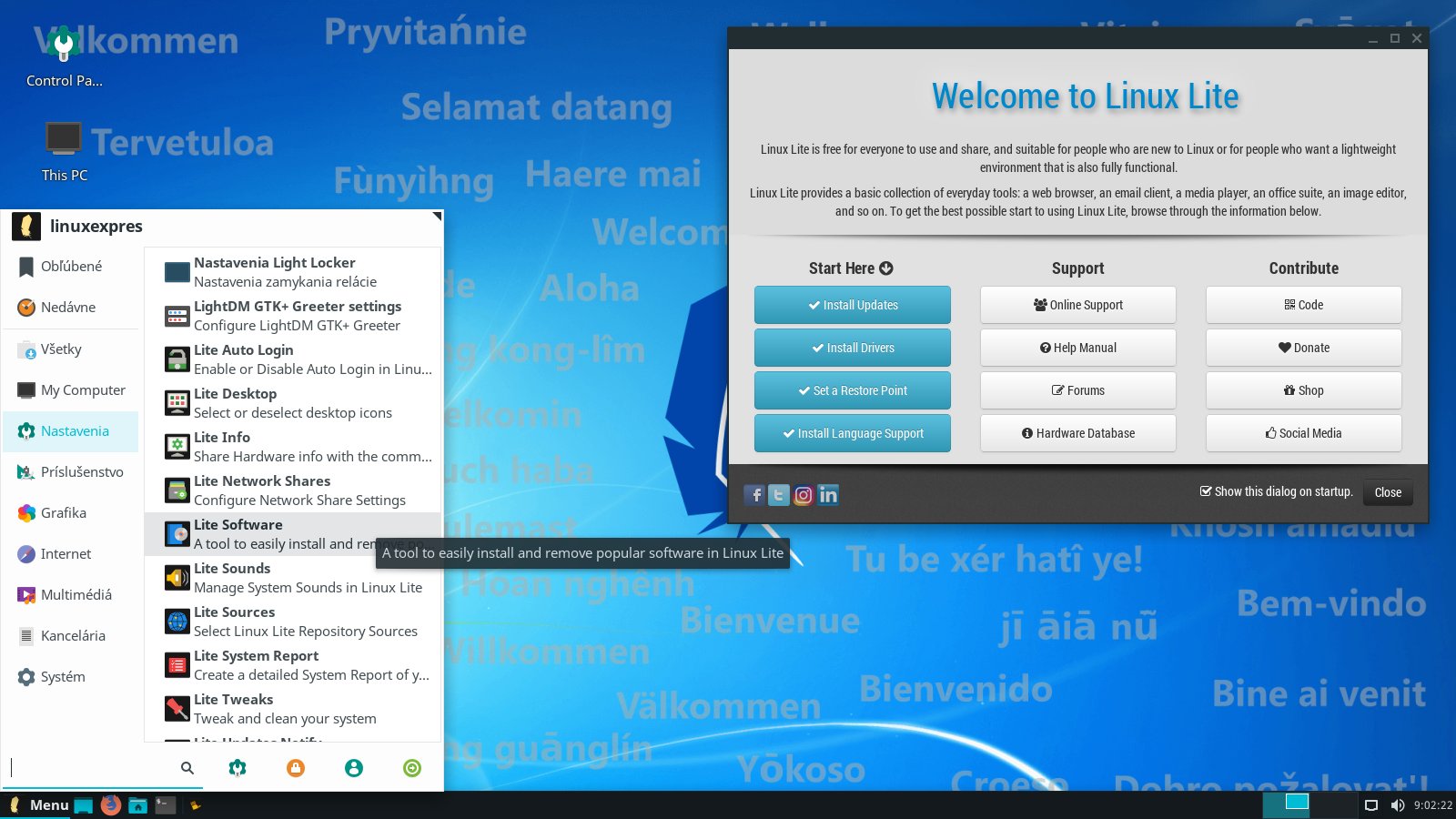1456x819 pixels.
Task: Click the LinkedIn icon in Welcome dialog
Action: [828, 494]
